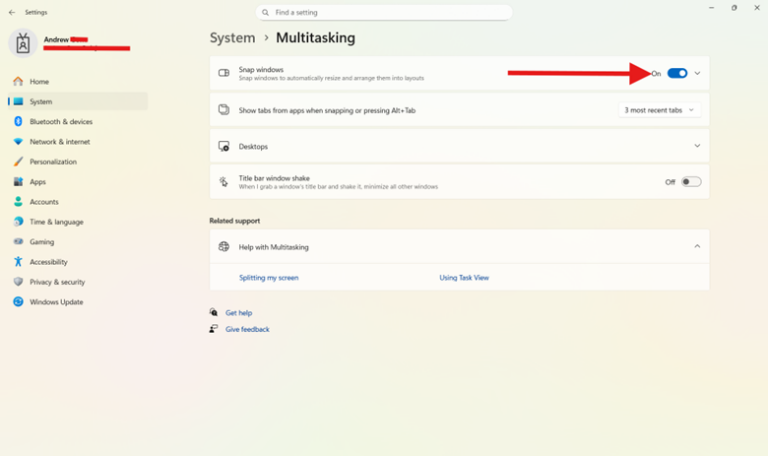Collapse the Help with Multitasking section

pyautogui.click(x=697, y=246)
